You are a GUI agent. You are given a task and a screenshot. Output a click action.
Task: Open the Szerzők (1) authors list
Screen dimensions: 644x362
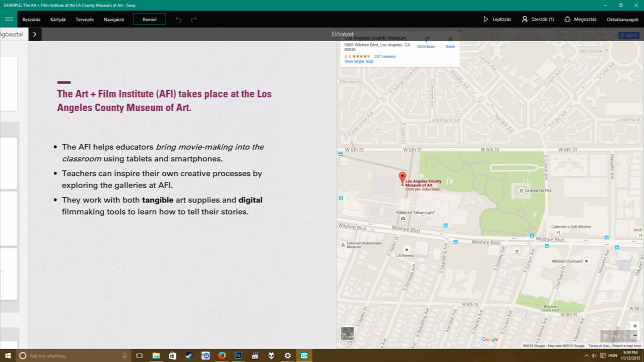click(x=538, y=19)
